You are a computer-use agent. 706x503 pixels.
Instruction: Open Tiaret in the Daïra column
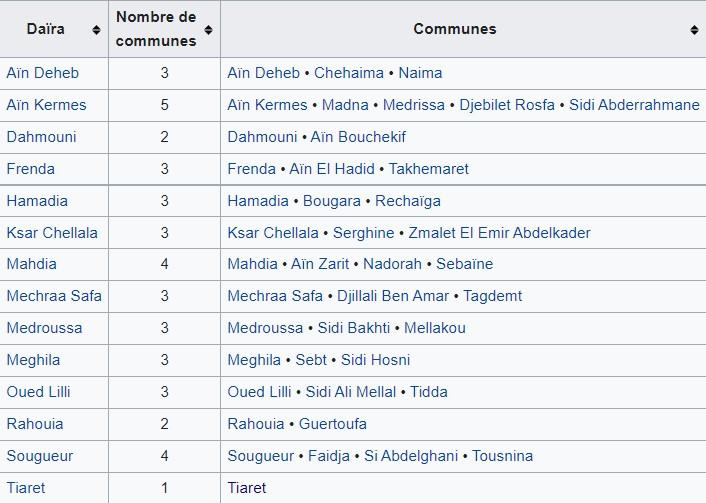pos(26,488)
